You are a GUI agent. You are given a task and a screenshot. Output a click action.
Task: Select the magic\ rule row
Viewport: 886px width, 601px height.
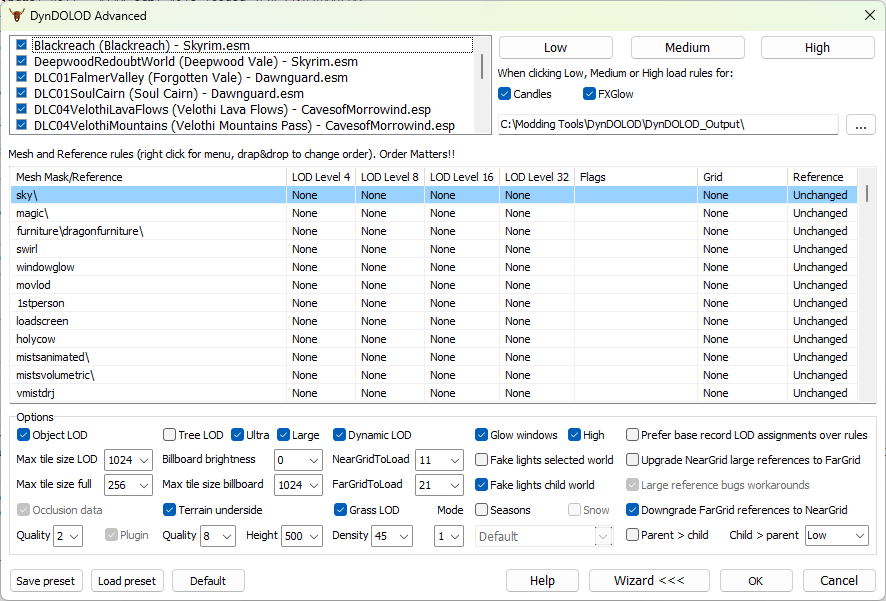[434, 213]
